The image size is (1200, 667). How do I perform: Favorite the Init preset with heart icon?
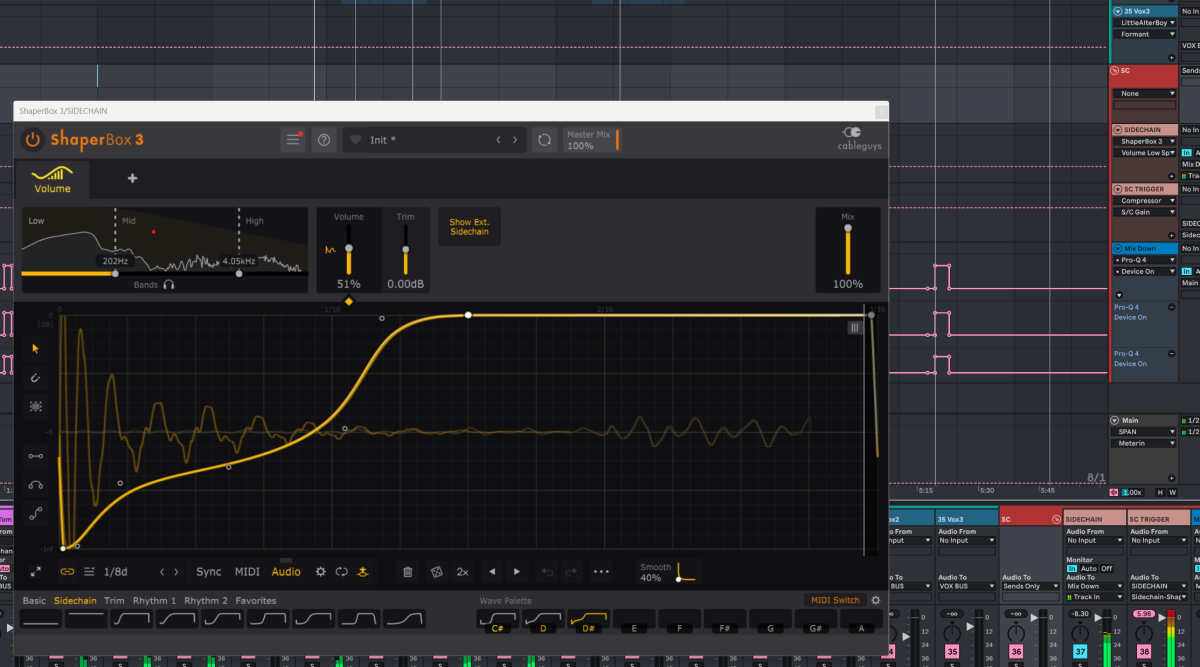355,140
